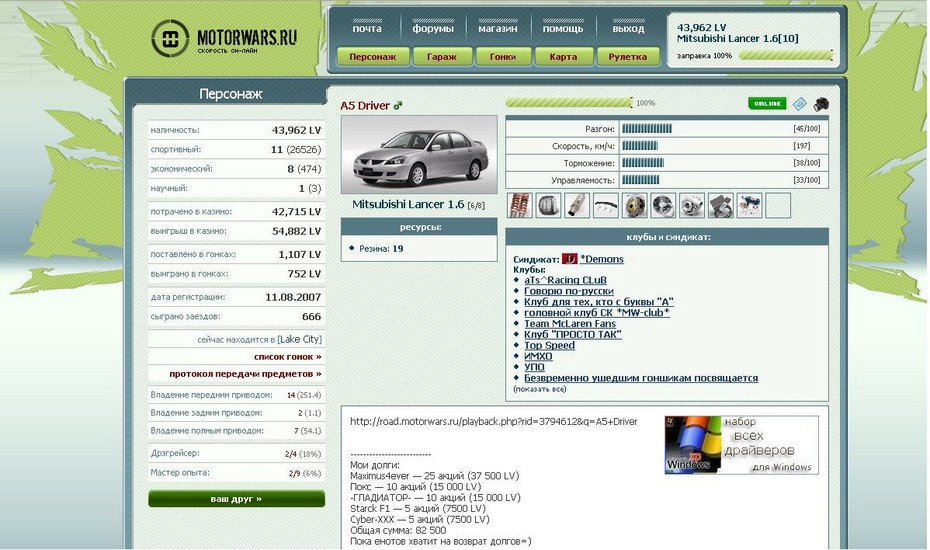Click the empty part slot
This screenshot has width=930, height=550.
[778, 205]
